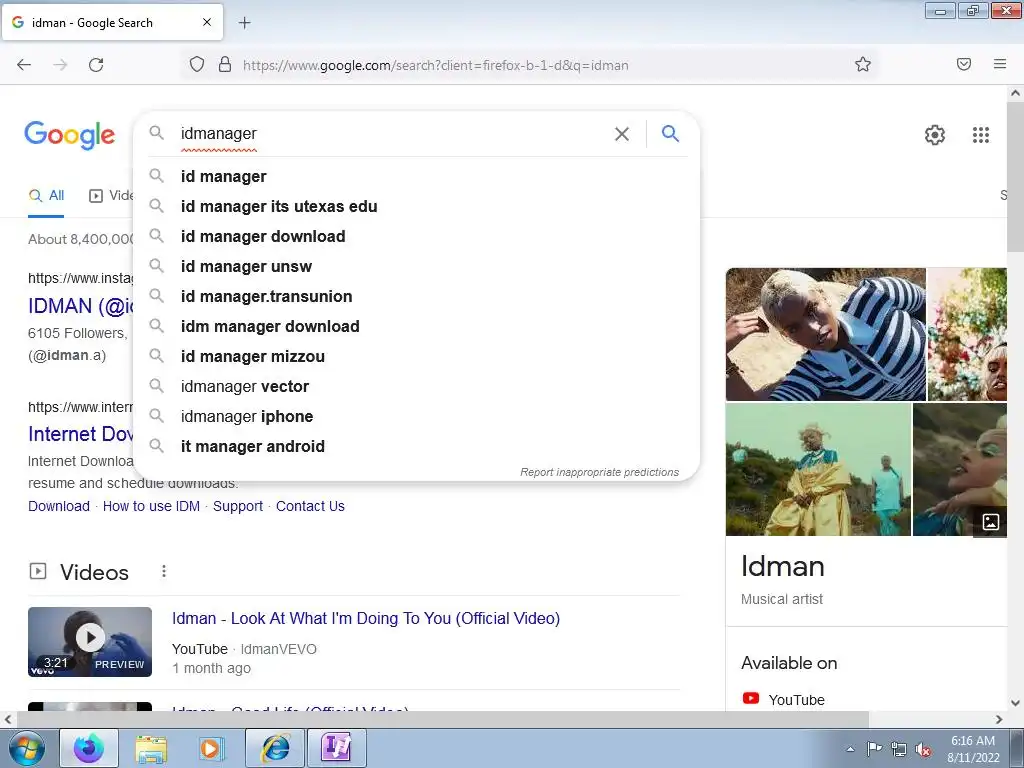Show hidden tray icons

pos(850,749)
